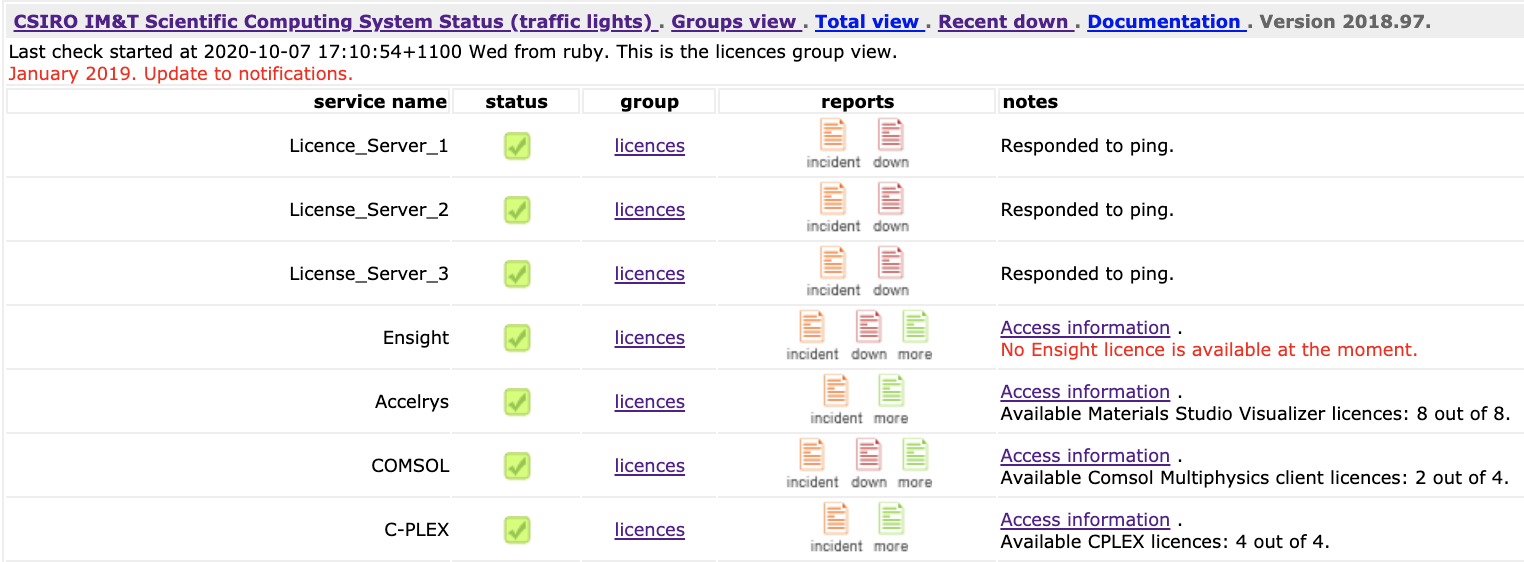Select the Licence_Server_1 service name
Viewport: 1524px width, 562px height.
[x=369, y=146]
